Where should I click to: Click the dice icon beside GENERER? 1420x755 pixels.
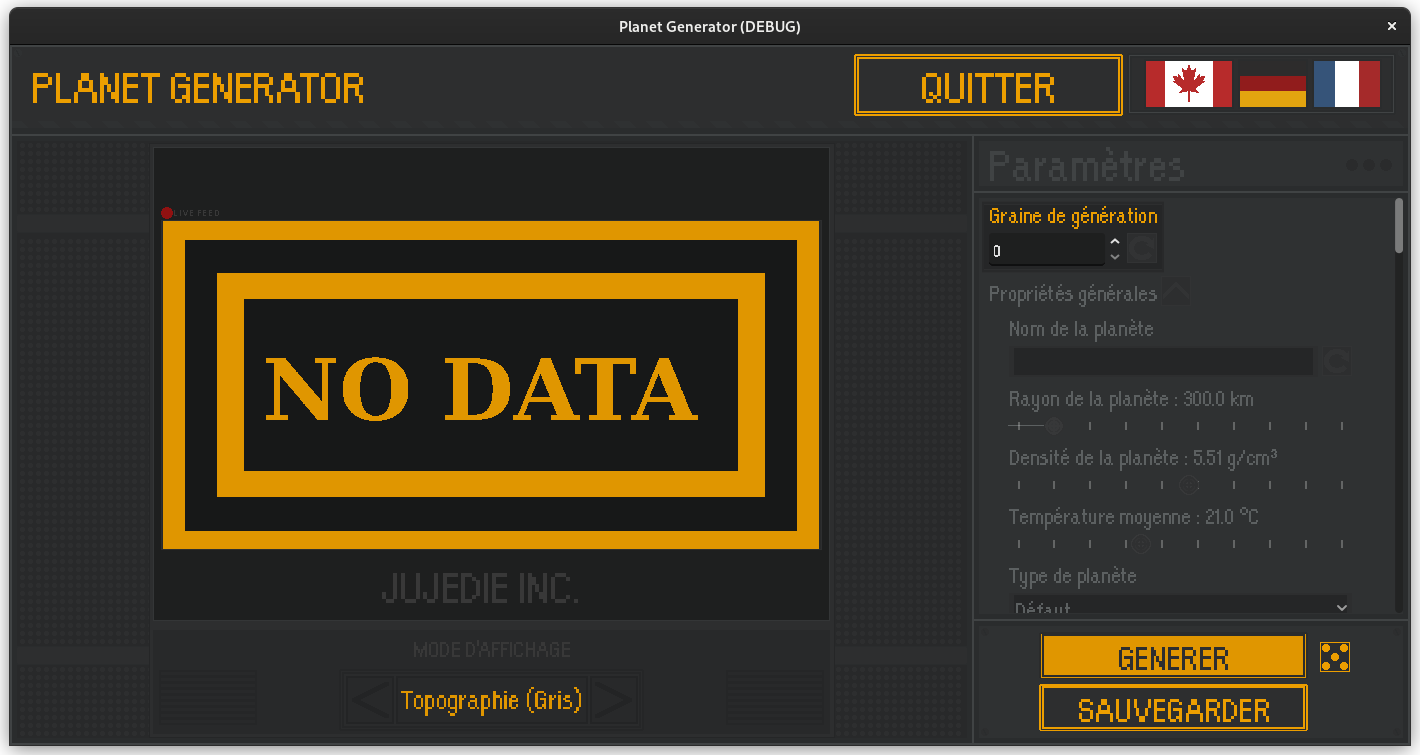pos(1335,657)
